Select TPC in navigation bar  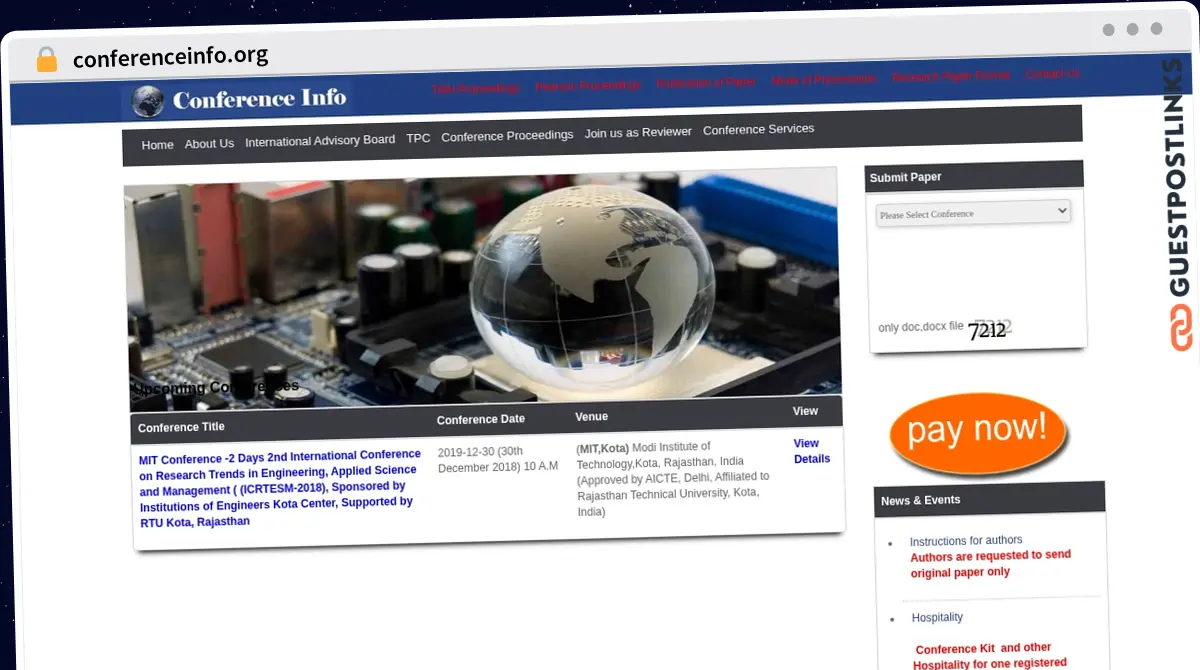[x=418, y=138]
